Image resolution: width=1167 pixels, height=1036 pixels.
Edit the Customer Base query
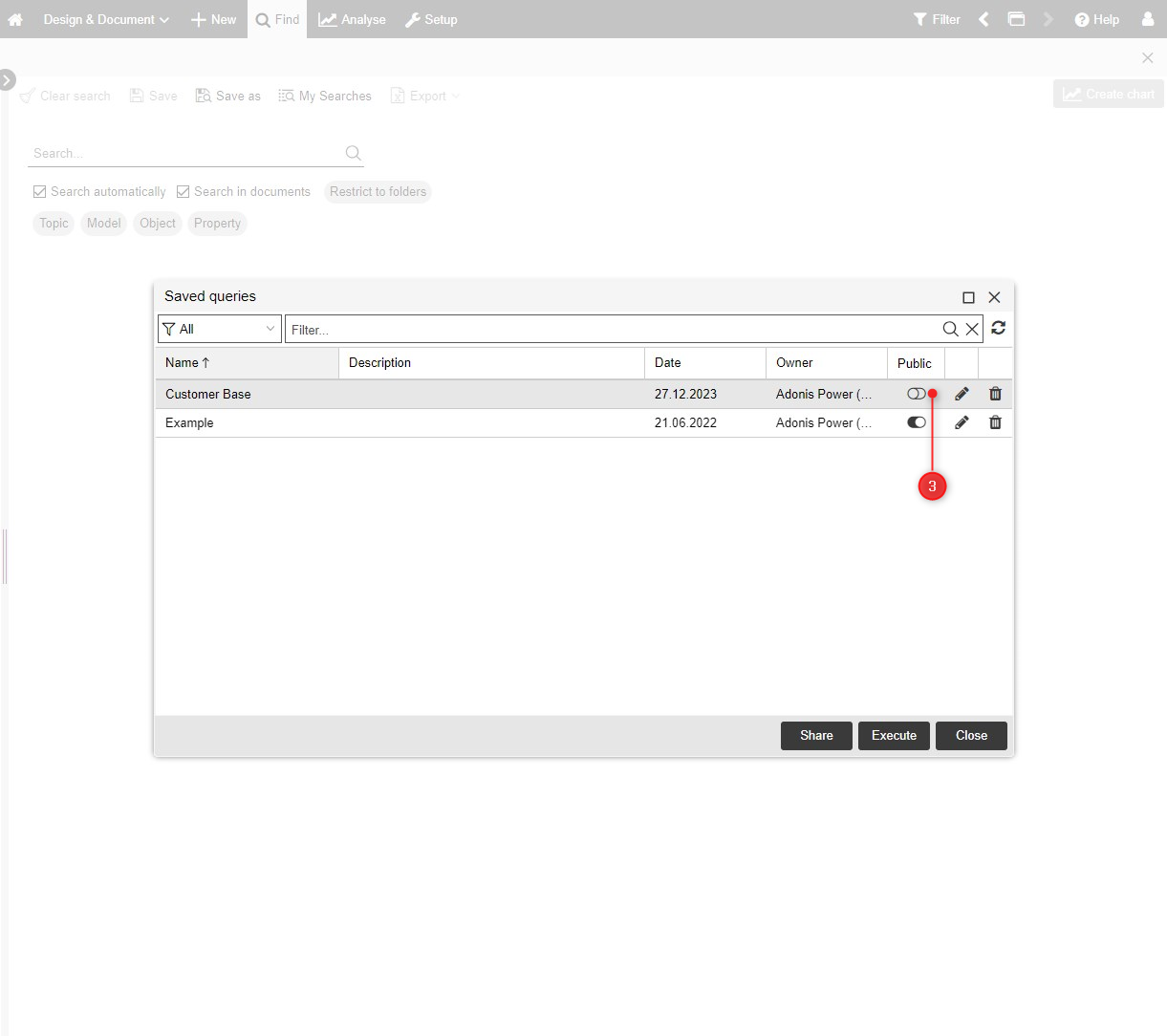[x=962, y=394]
